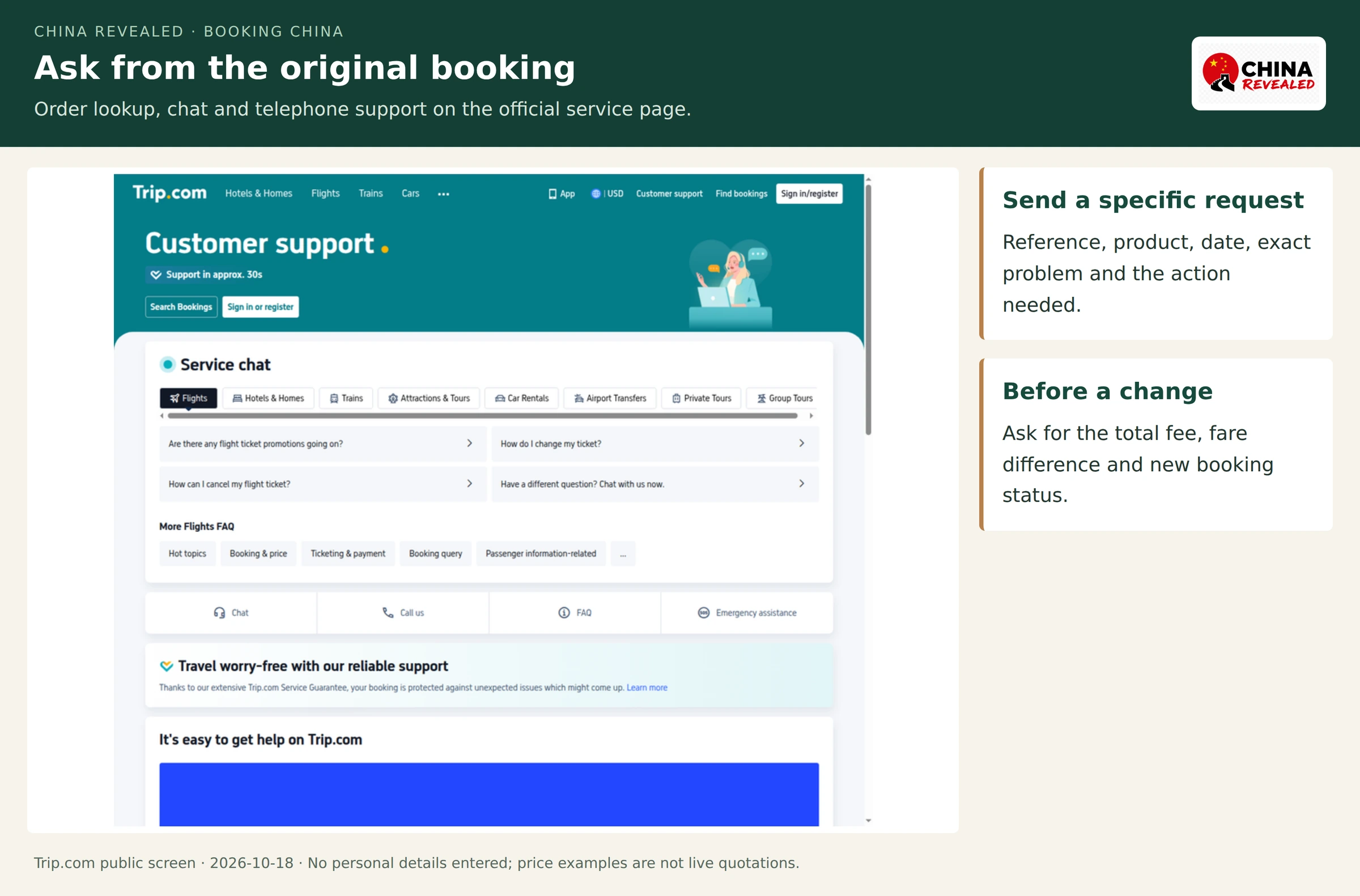Image resolution: width=1360 pixels, height=896 pixels.
Task: Click the globe currency icon beside USD
Action: click(596, 194)
